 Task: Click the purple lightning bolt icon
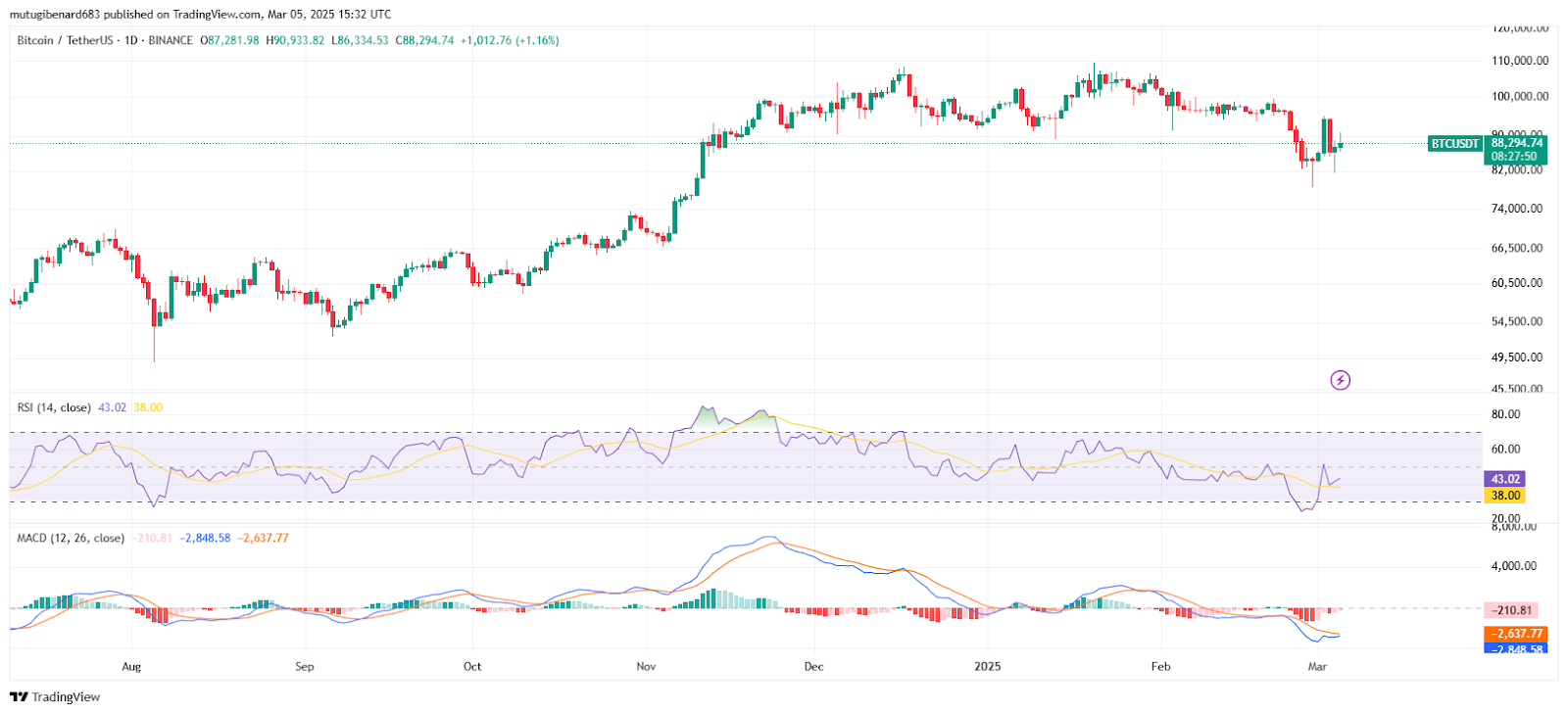(x=1340, y=380)
